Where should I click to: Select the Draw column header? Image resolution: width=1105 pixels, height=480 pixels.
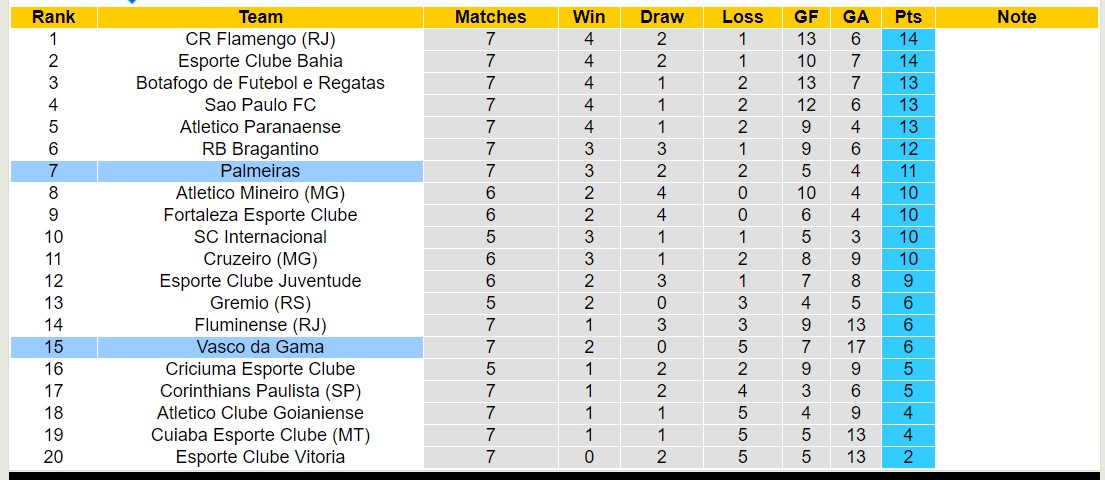point(662,17)
